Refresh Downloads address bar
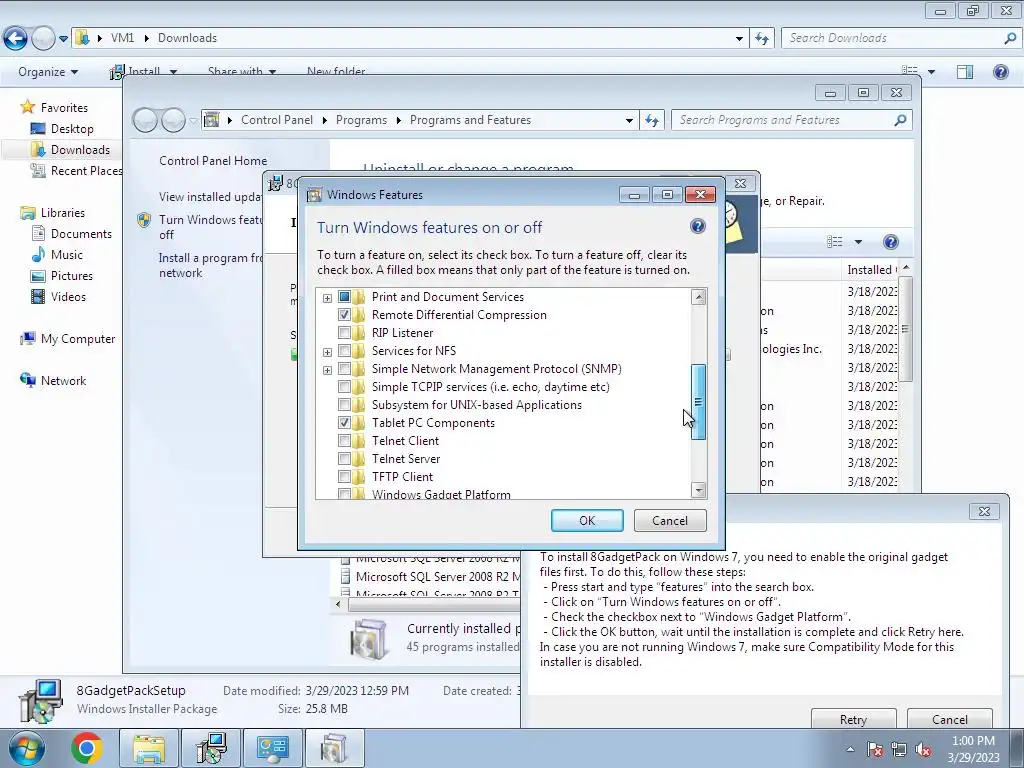The image size is (1024, 768). 761,38
